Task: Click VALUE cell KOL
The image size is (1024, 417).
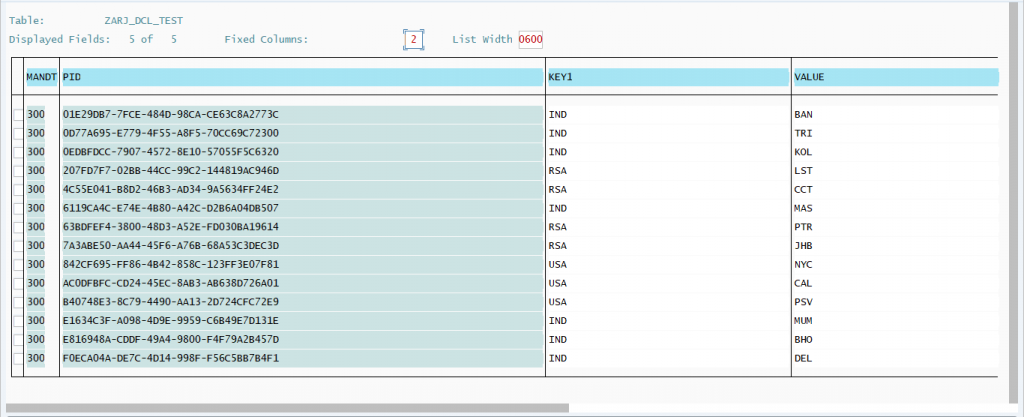Action: (x=895, y=152)
